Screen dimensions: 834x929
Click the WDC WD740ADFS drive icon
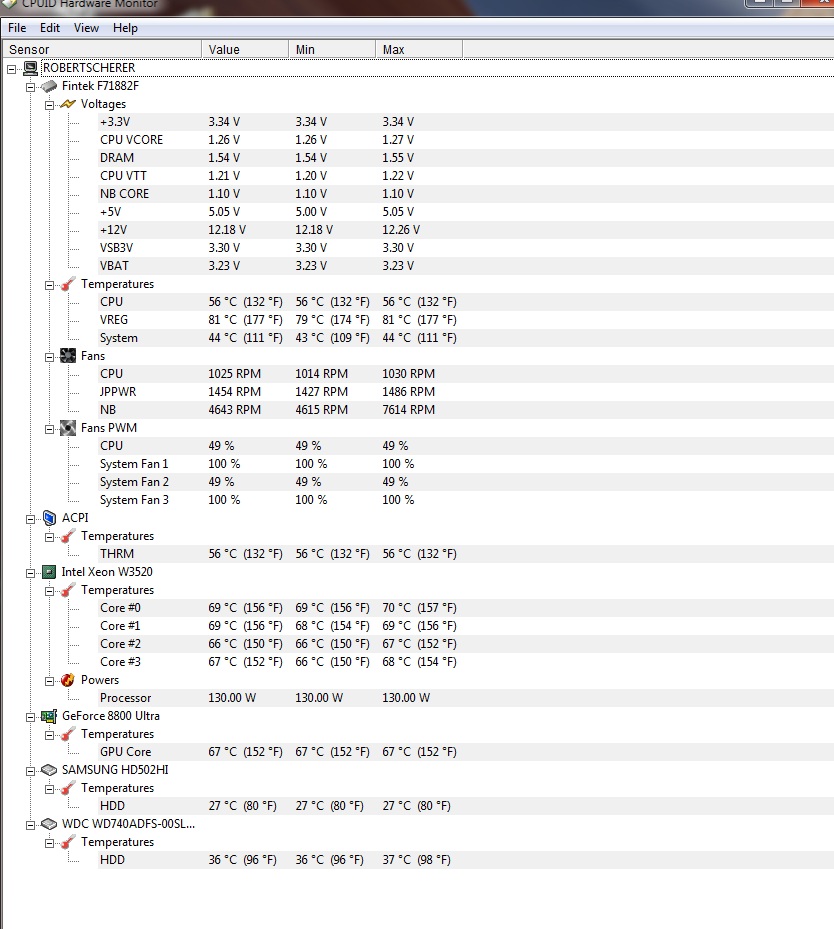tap(49, 824)
